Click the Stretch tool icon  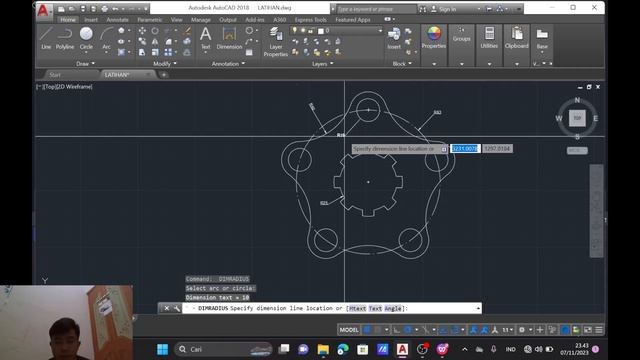click(142, 52)
